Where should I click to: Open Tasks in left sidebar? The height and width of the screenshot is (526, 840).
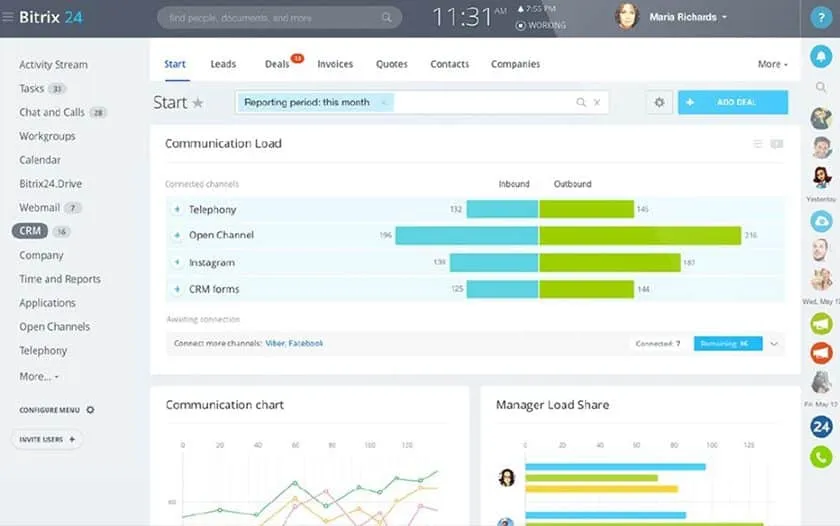[x=32, y=88]
